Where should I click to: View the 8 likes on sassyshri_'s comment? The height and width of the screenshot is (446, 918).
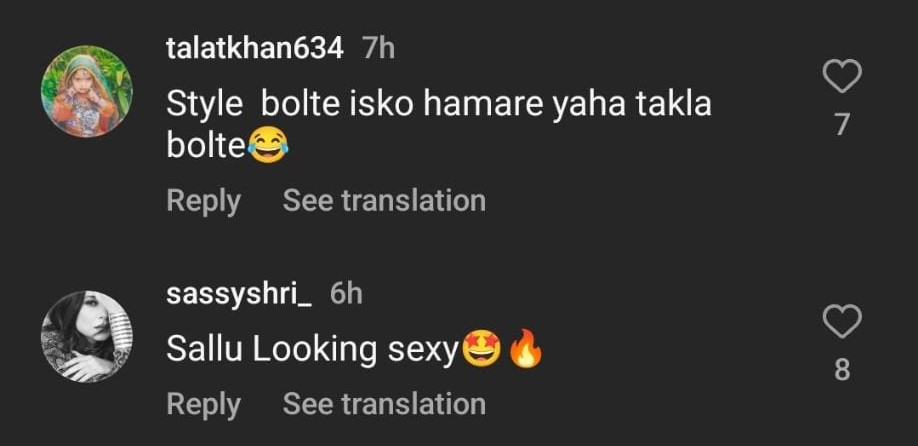coord(842,371)
